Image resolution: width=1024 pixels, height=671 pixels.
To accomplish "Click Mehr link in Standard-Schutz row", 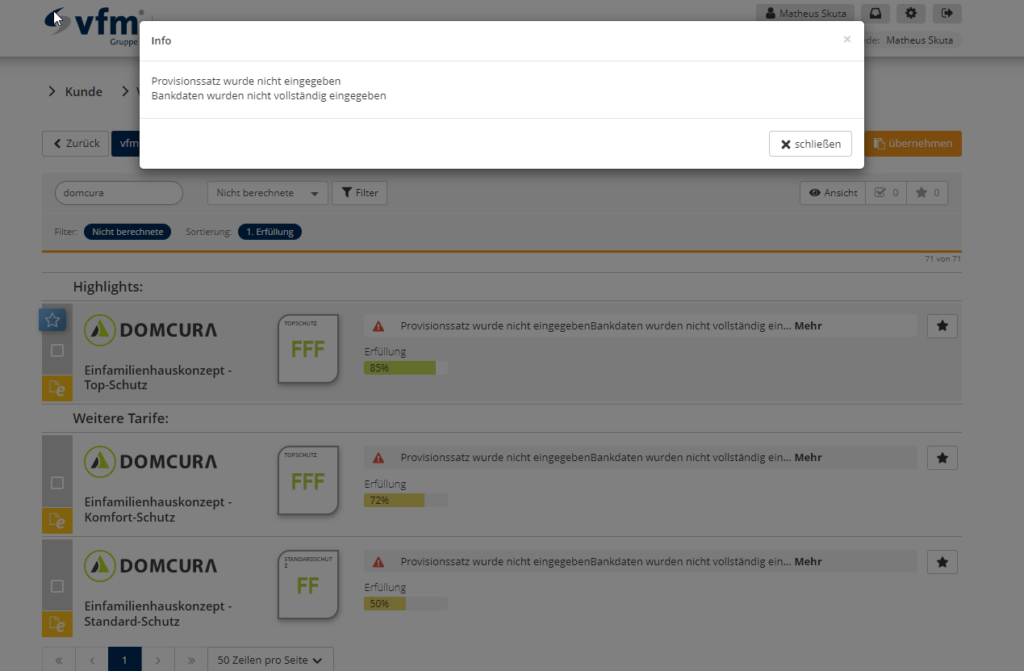I will [x=808, y=562].
